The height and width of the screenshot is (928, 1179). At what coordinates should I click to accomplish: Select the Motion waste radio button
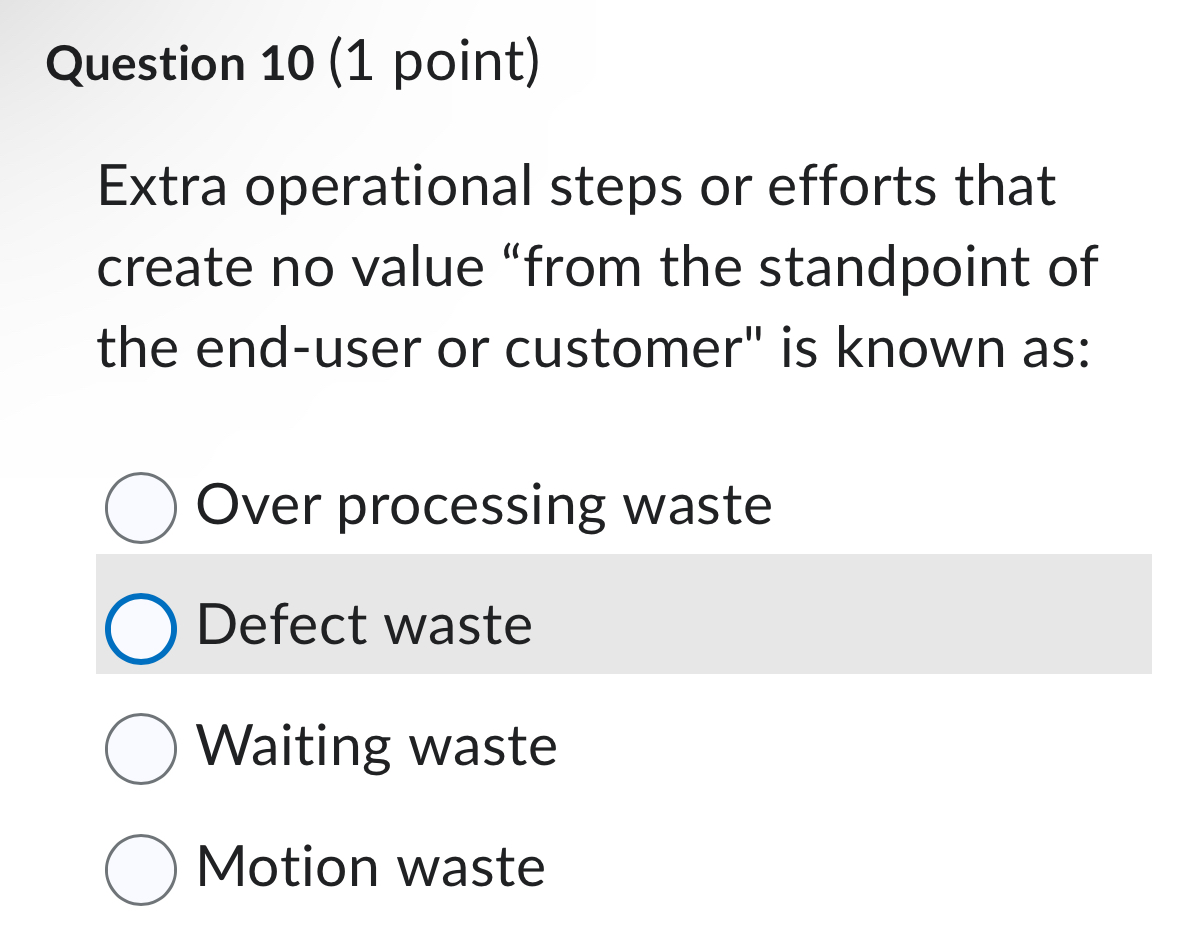140,866
